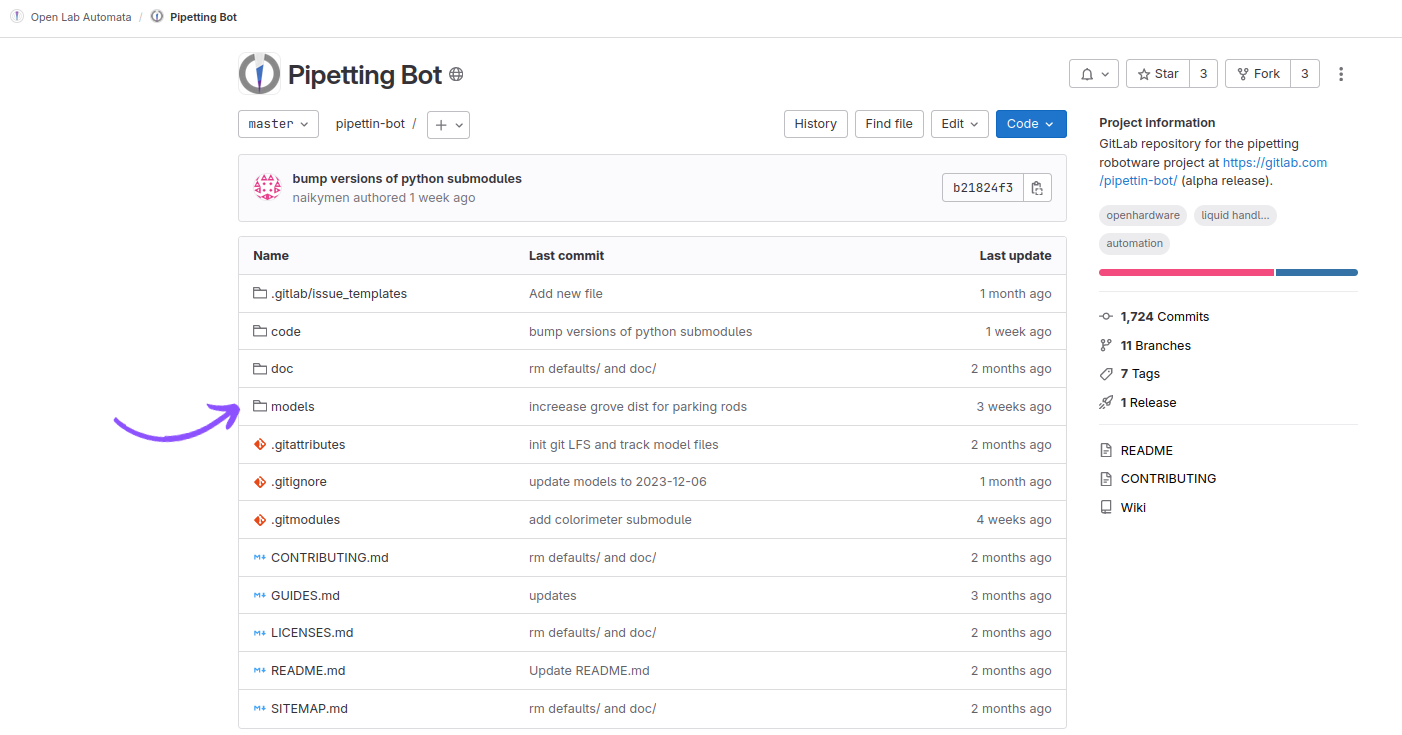The width and height of the screenshot is (1402, 735).
Task: Click the GUIDES.md markdown icon
Action: pyautogui.click(x=260, y=595)
